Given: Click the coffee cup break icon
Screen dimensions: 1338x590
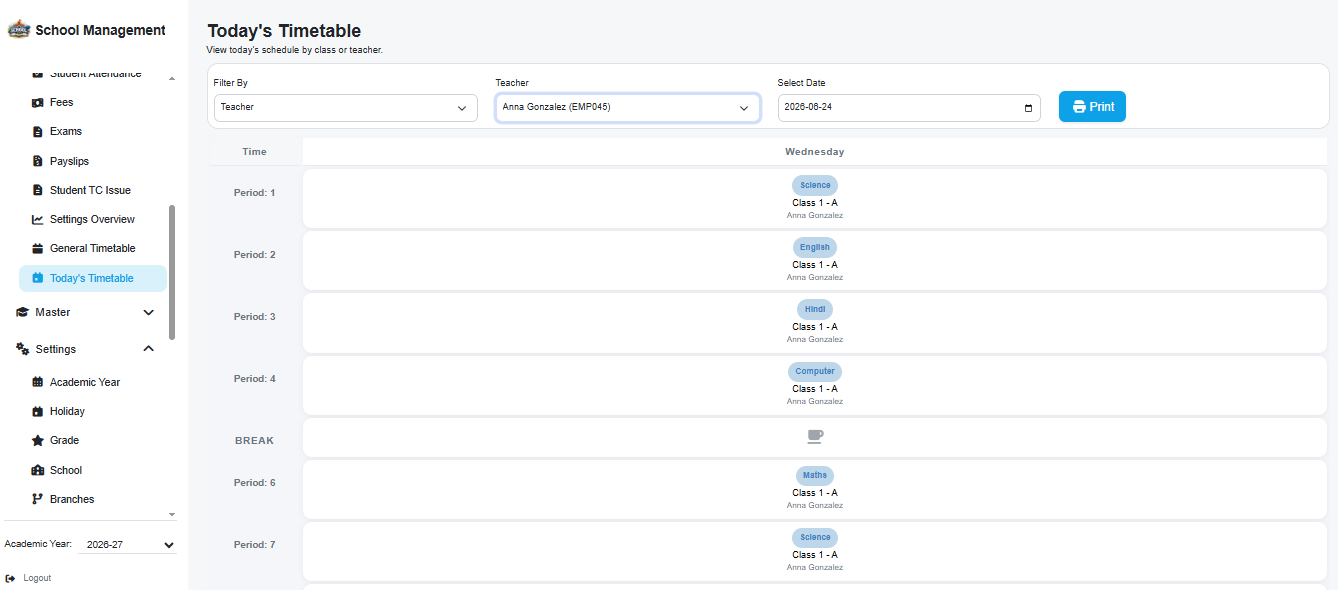Looking at the screenshot, I should point(815,436).
